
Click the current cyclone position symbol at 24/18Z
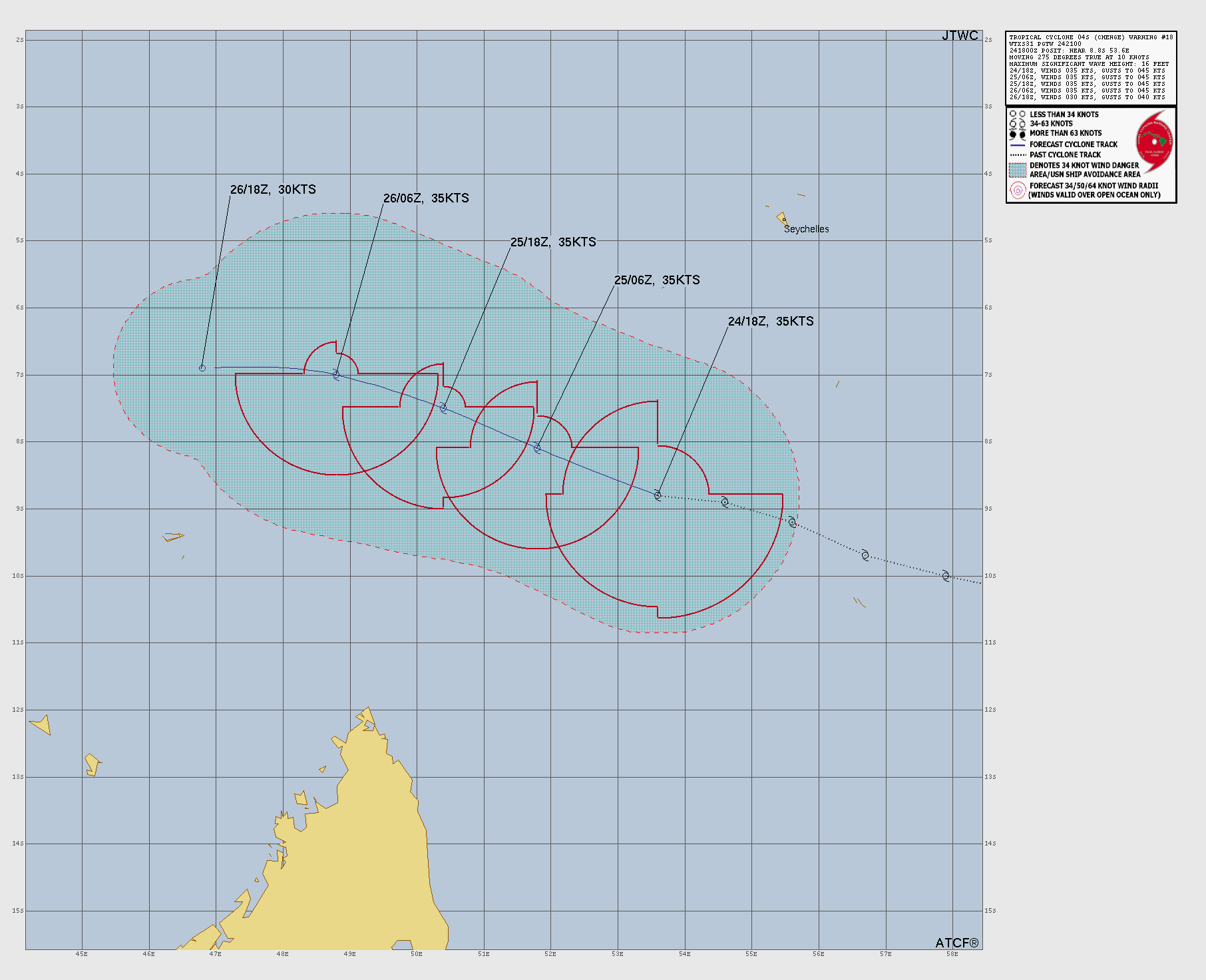[x=658, y=495]
